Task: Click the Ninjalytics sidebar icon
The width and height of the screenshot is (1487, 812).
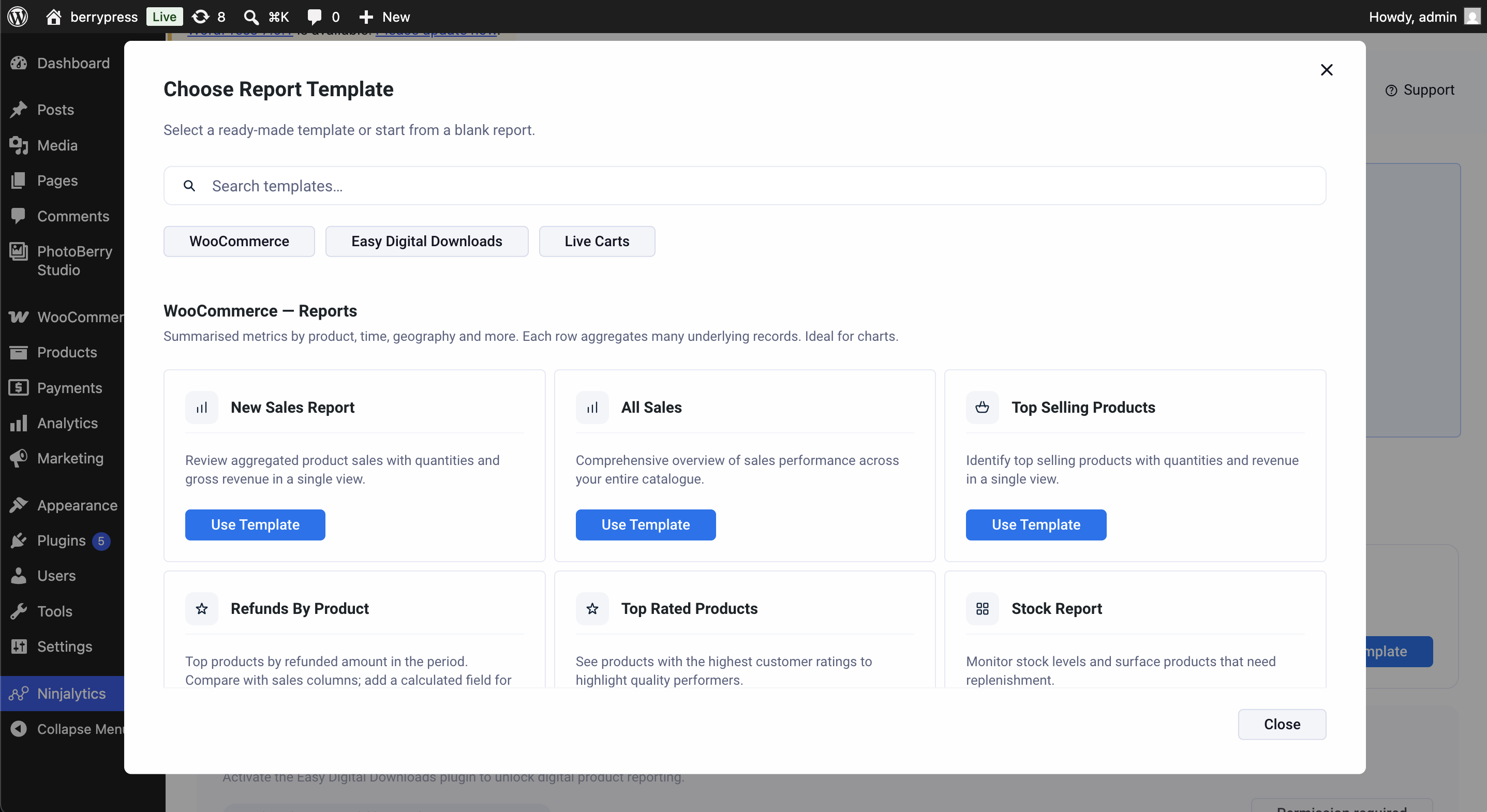Action: point(19,694)
